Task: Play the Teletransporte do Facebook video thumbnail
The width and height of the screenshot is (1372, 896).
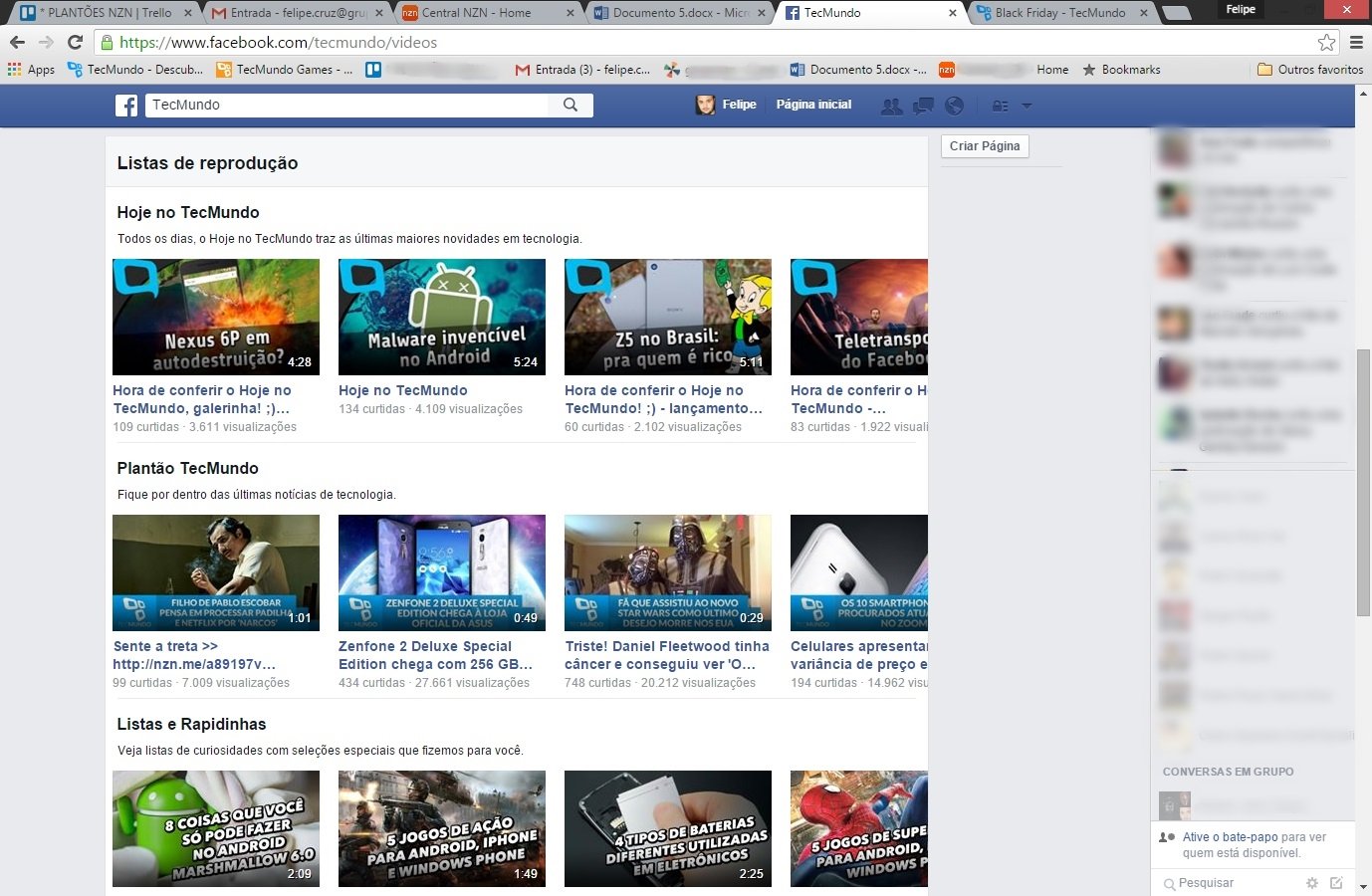Action: 859,317
